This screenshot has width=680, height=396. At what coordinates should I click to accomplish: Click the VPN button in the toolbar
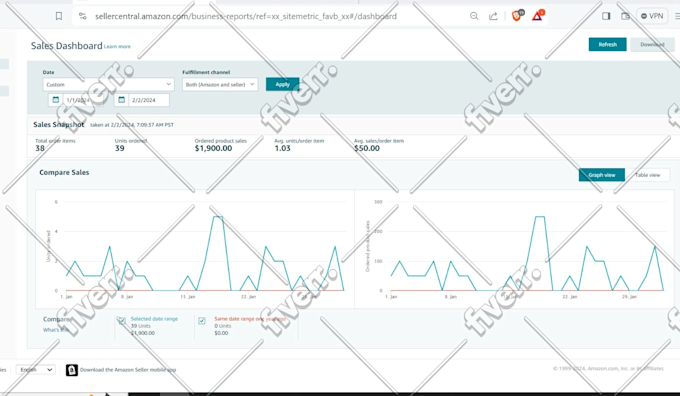click(652, 16)
